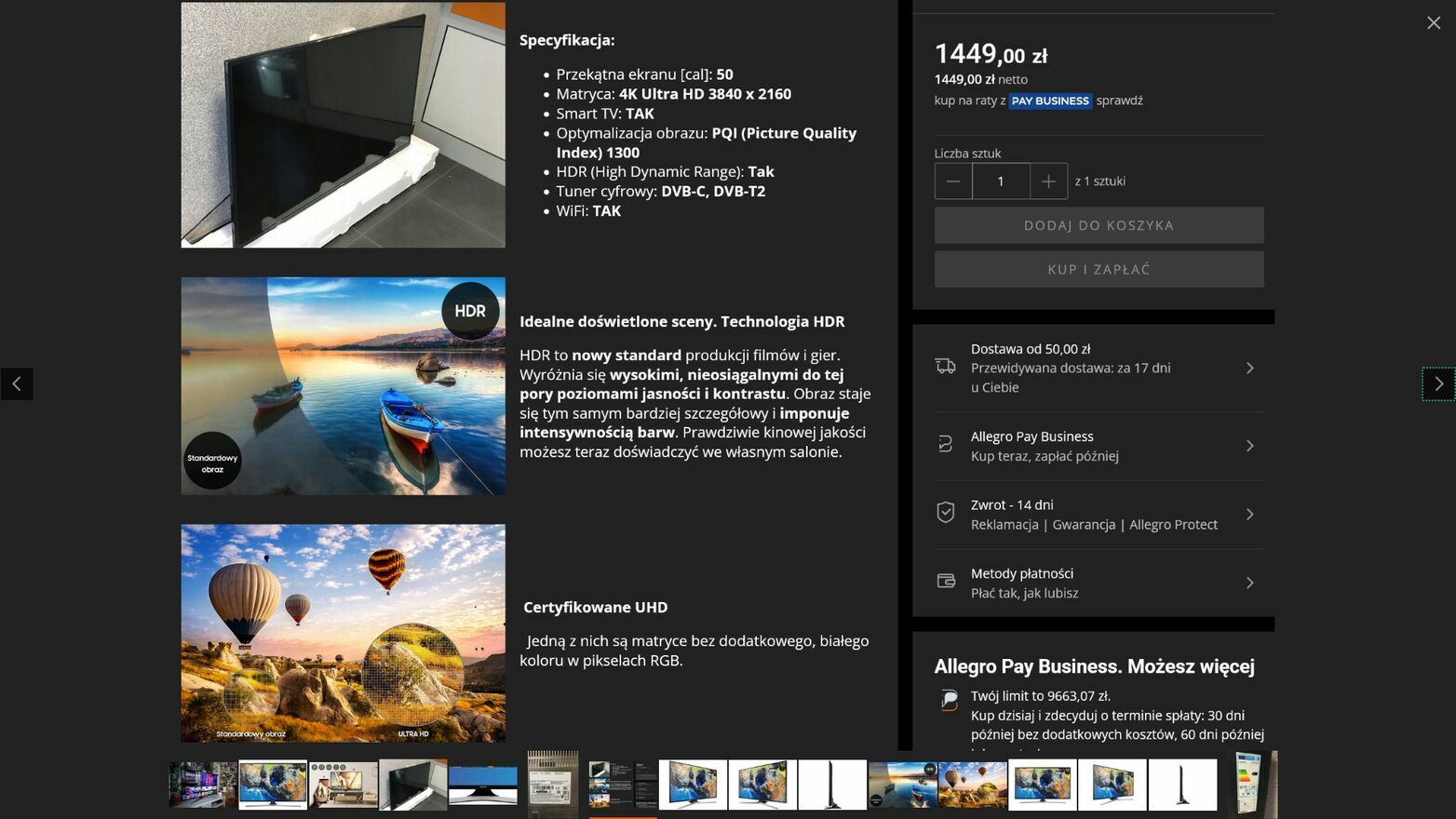The height and width of the screenshot is (819, 1456).
Task: Click the PAY BUSINESS badge
Action: (x=1050, y=101)
